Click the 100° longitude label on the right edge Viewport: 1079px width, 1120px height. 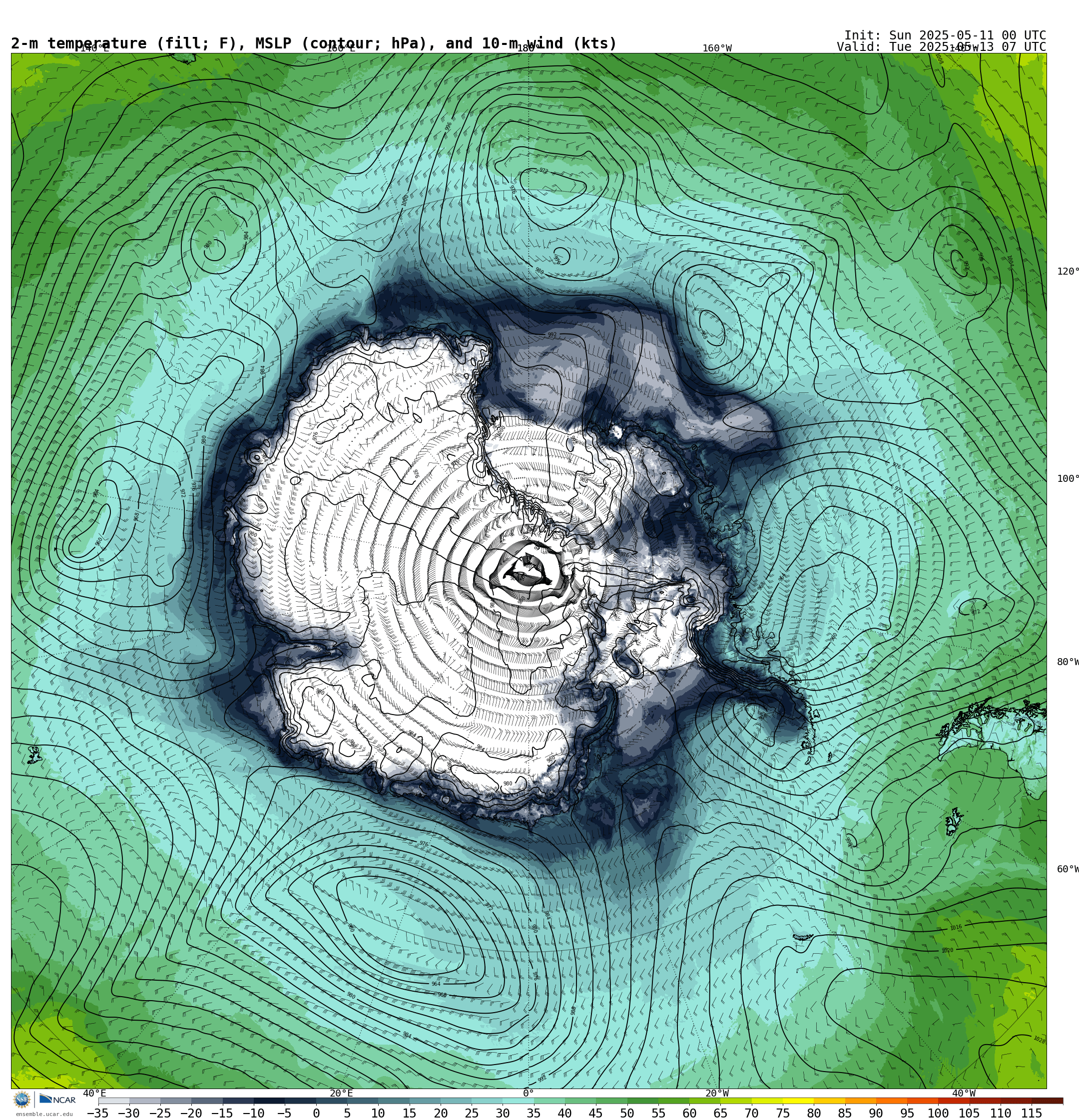[1068, 479]
